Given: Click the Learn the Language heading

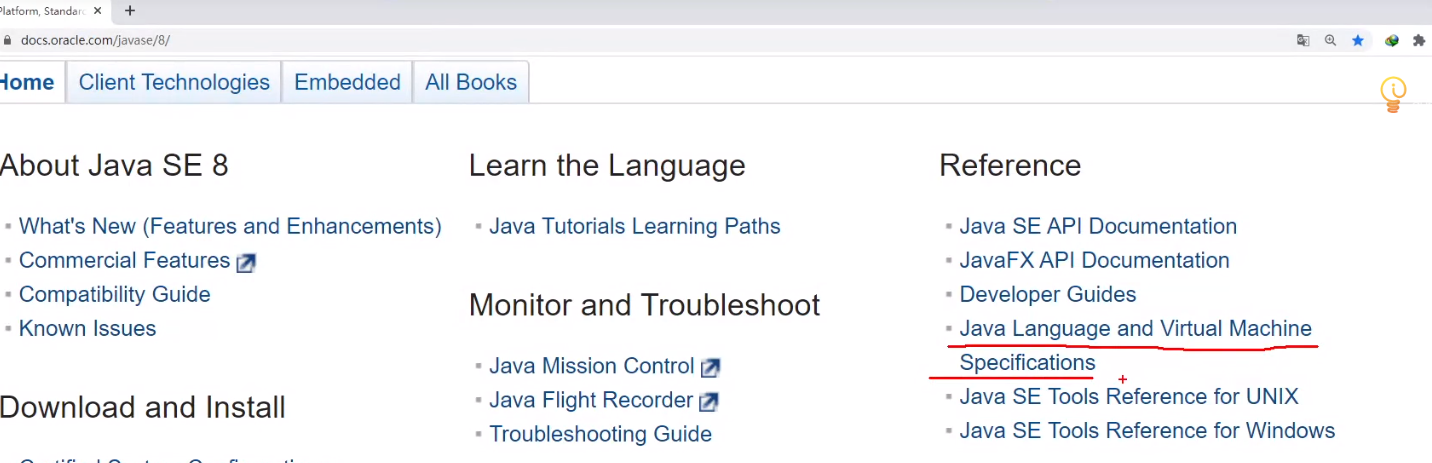Looking at the screenshot, I should 607,165.
